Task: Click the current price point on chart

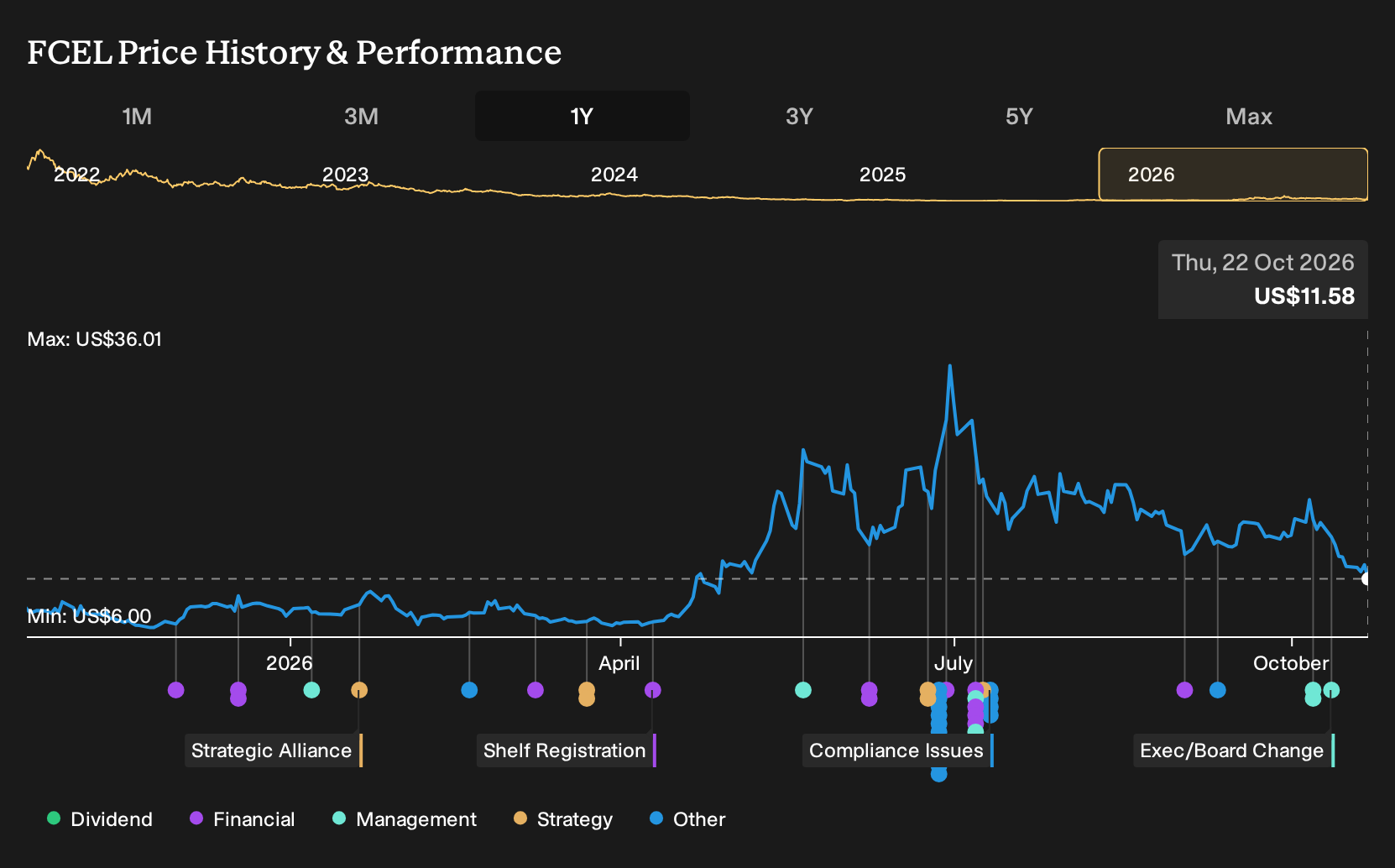Action: click(x=1366, y=578)
